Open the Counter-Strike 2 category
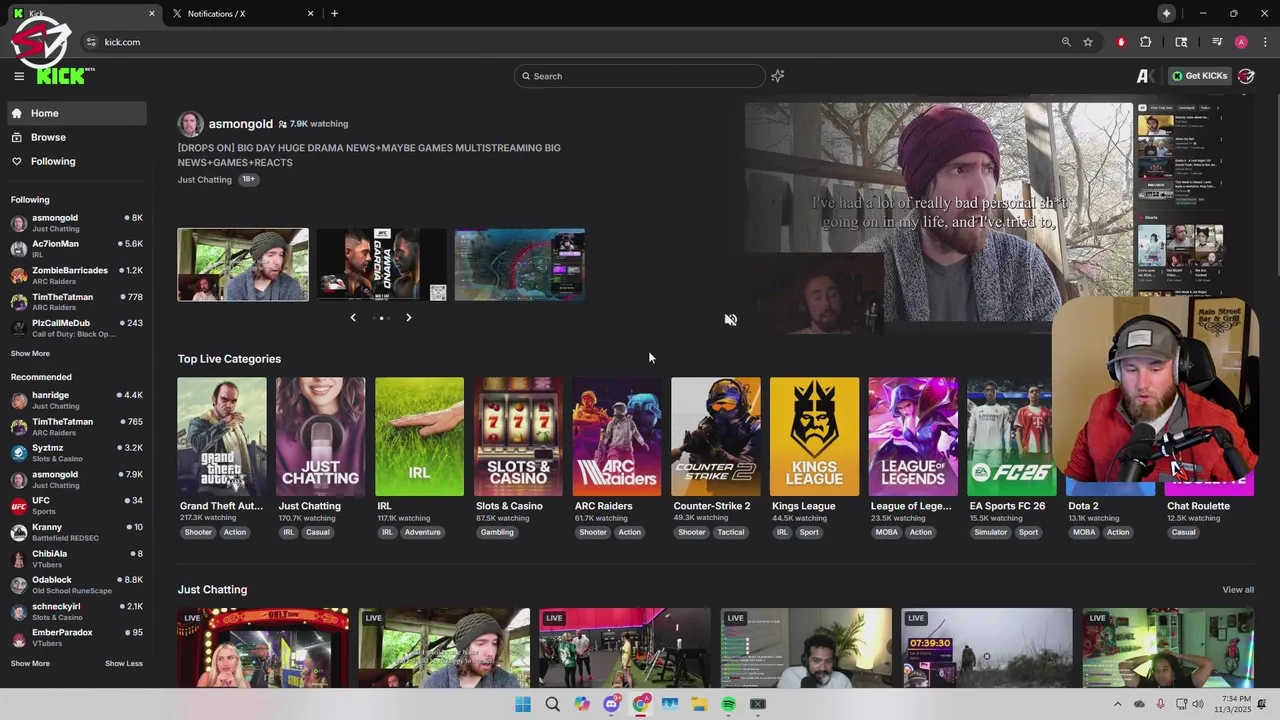Screen dimensions: 1280x720 pyautogui.click(x=716, y=437)
